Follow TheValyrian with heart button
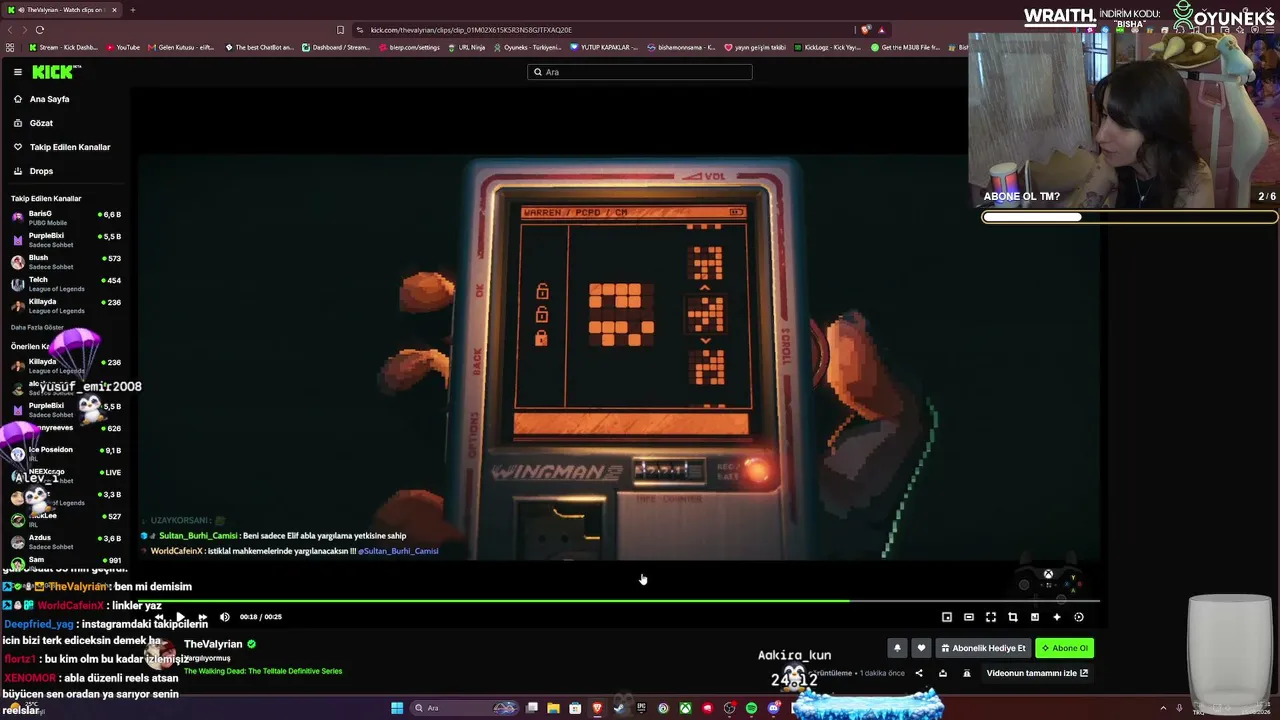The height and width of the screenshot is (720, 1280). pyautogui.click(x=922, y=648)
